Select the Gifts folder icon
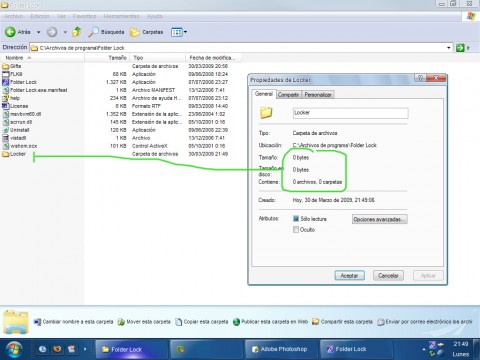Screen dimensions: 480x360 pos(6,66)
